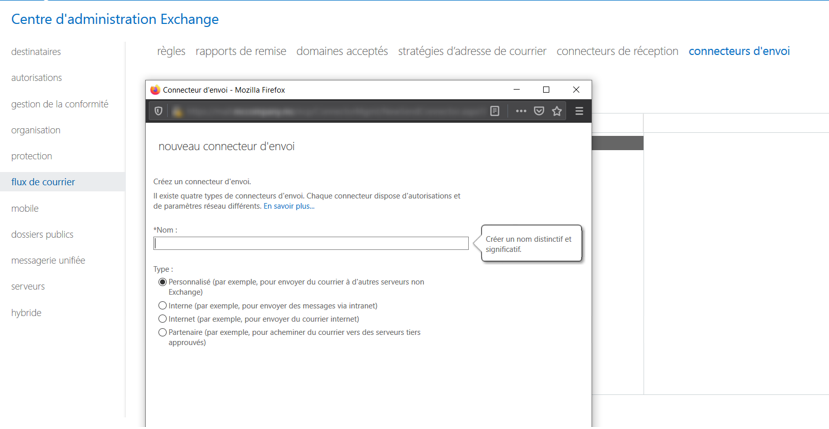
Task: Click the 'Créez un connecteur d'envoi.' text
Action: 202,182
